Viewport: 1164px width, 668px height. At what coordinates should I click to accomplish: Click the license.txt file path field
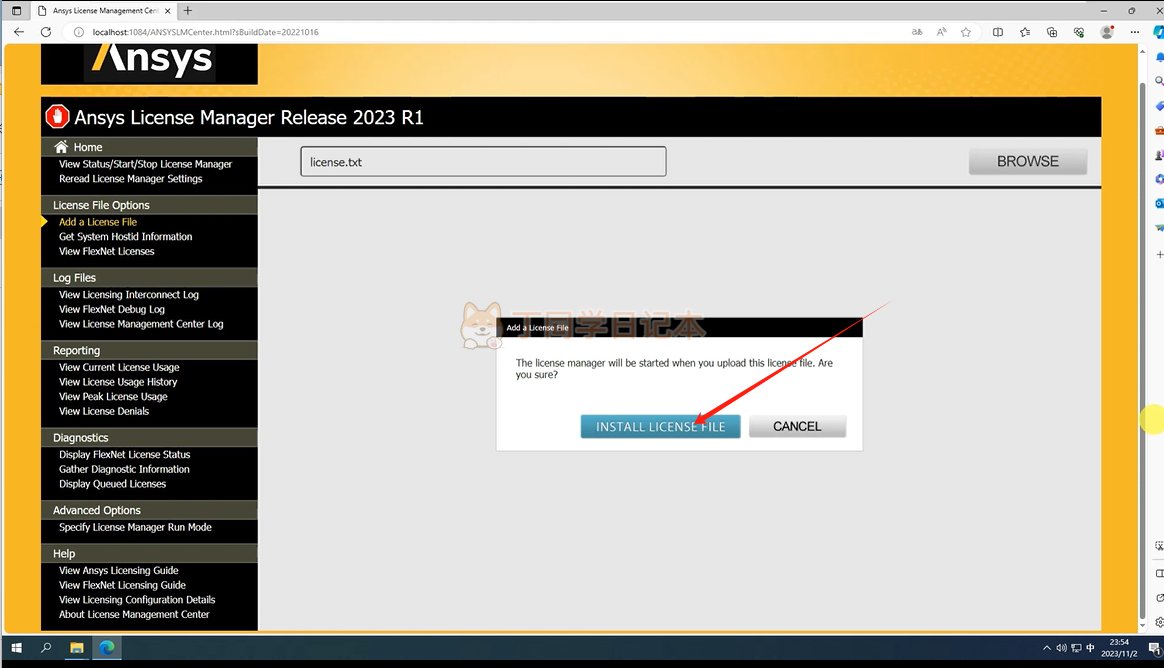coord(483,162)
